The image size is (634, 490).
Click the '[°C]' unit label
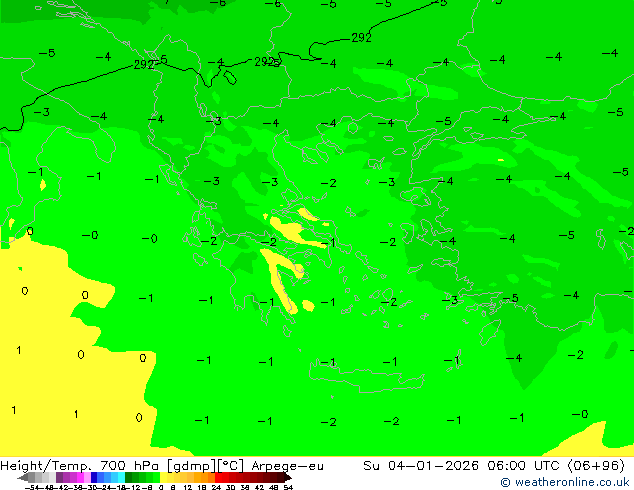click(x=230, y=466)
